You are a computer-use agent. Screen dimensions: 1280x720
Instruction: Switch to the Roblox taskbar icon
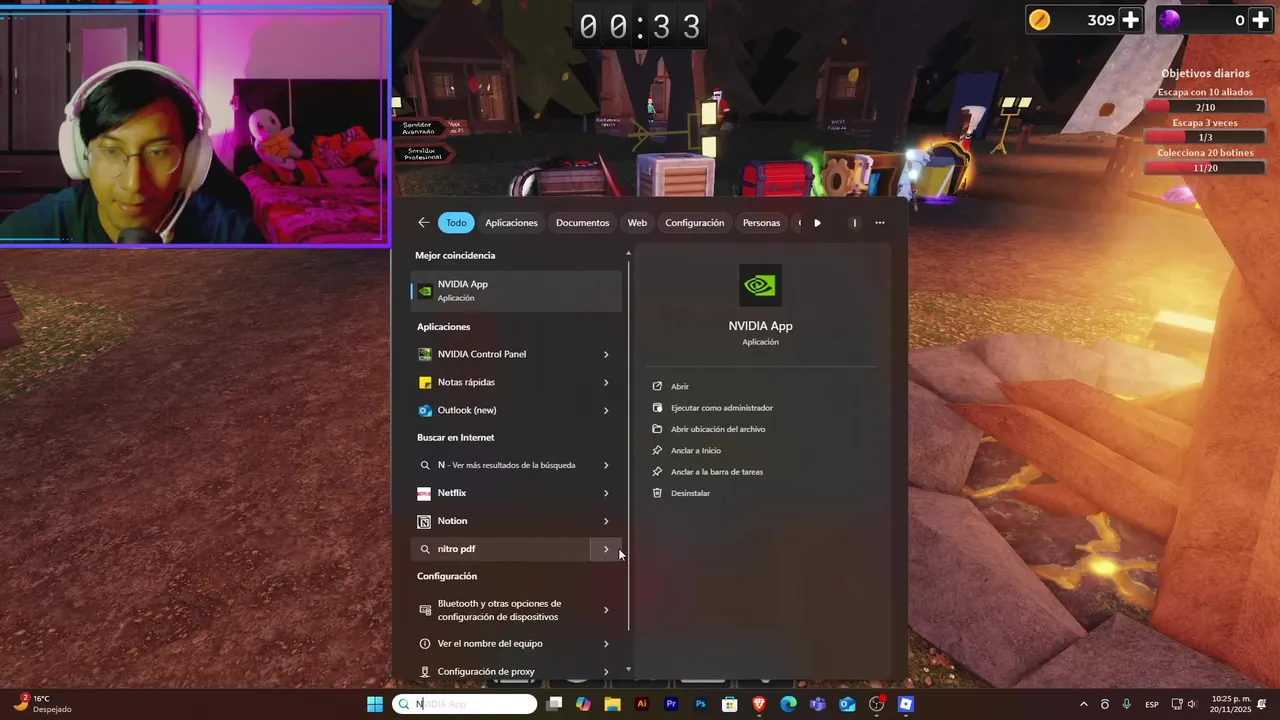(906, 704)
